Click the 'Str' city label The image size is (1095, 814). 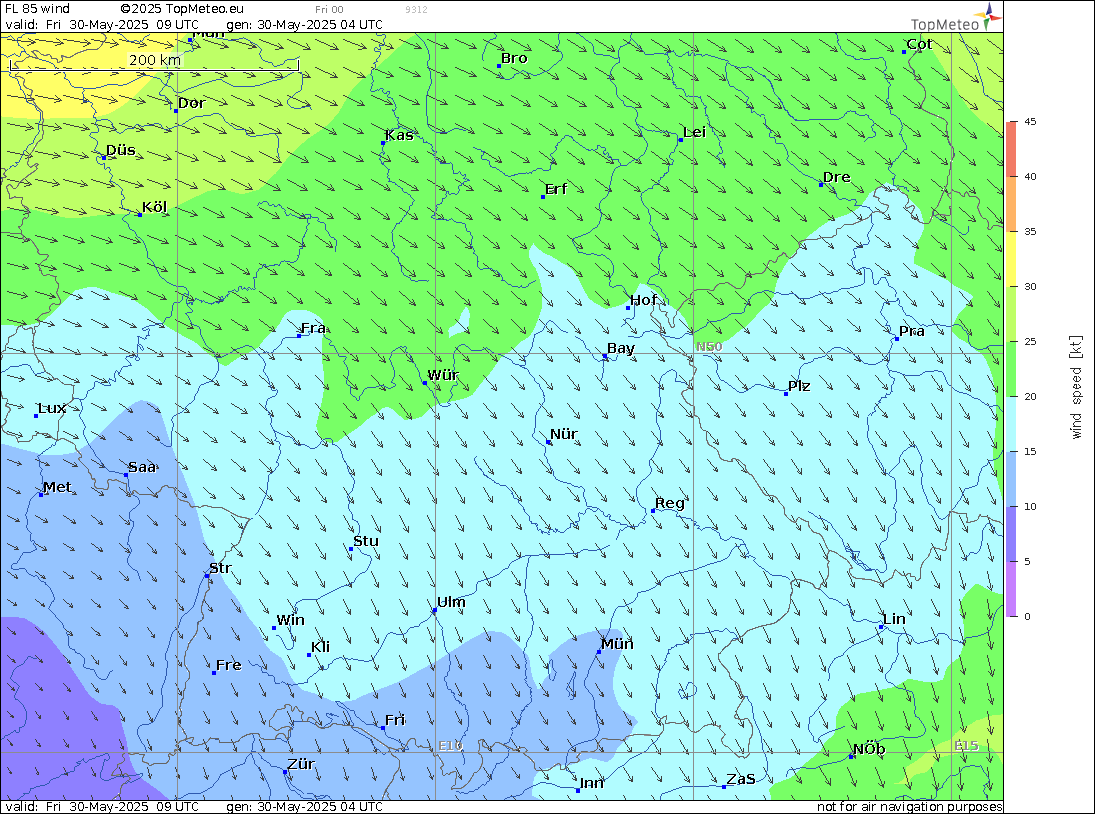coord(220,568)
